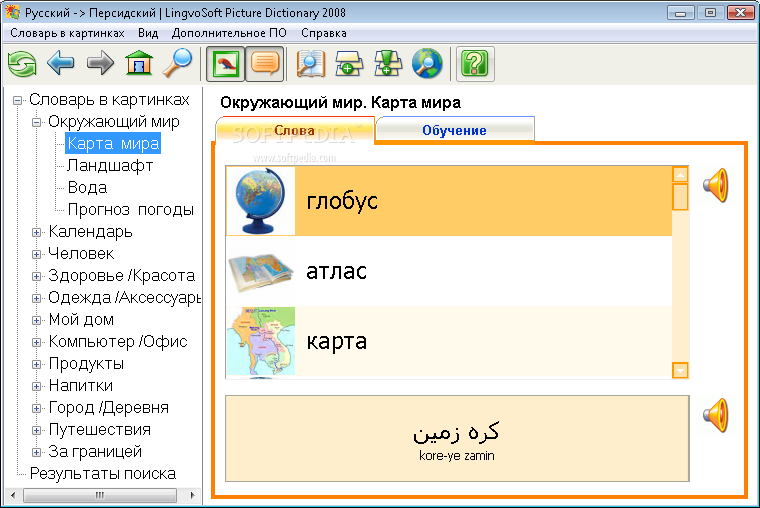
Task: Select Карта мира in the tree
Action: click(x=113, y=143)
